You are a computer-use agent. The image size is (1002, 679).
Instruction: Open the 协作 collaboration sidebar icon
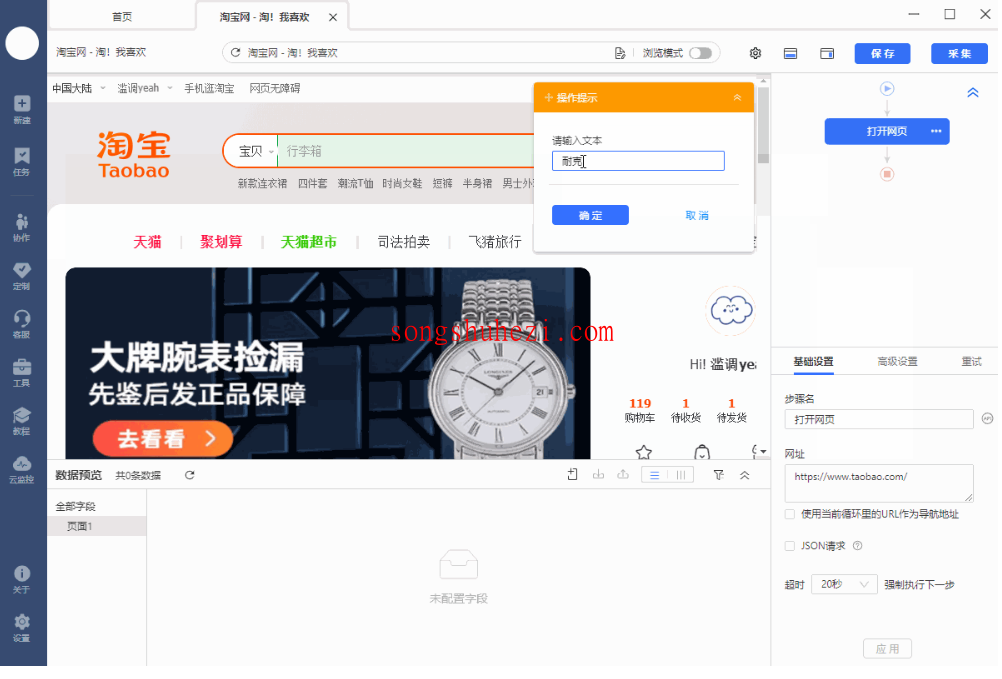pos(22,227)
